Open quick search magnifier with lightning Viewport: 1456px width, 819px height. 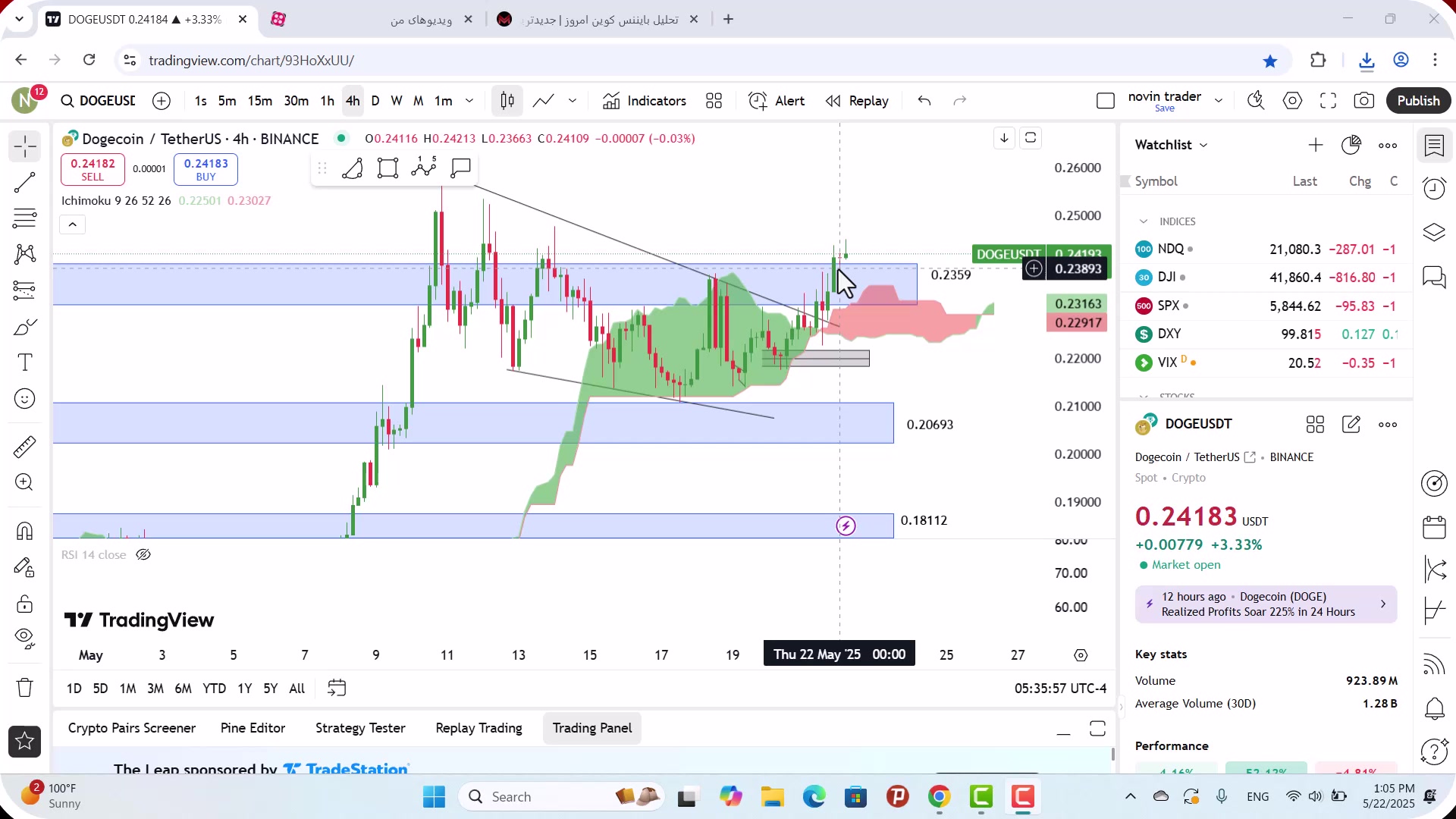1257,101
